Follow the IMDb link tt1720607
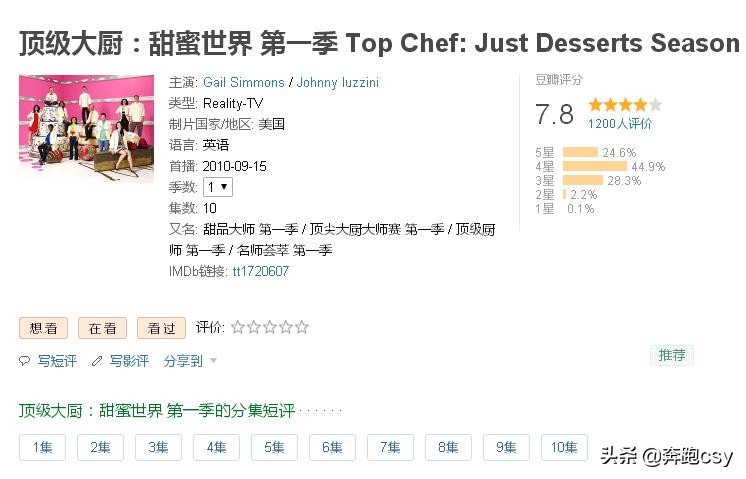 pyautogui.click(x=260, y=271)
